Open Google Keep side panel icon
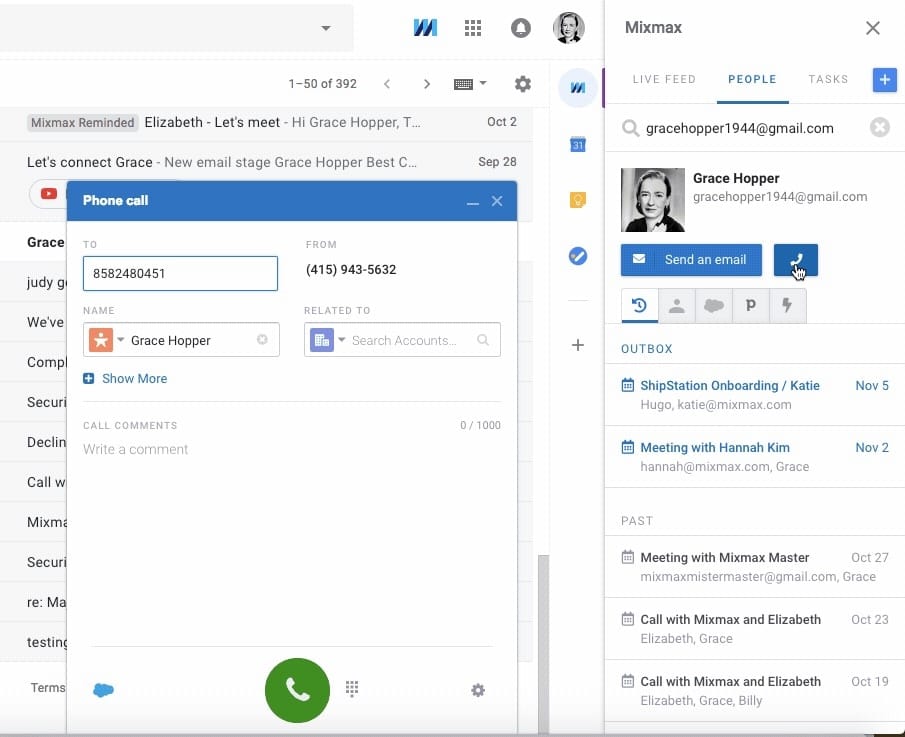 [578, 200]
